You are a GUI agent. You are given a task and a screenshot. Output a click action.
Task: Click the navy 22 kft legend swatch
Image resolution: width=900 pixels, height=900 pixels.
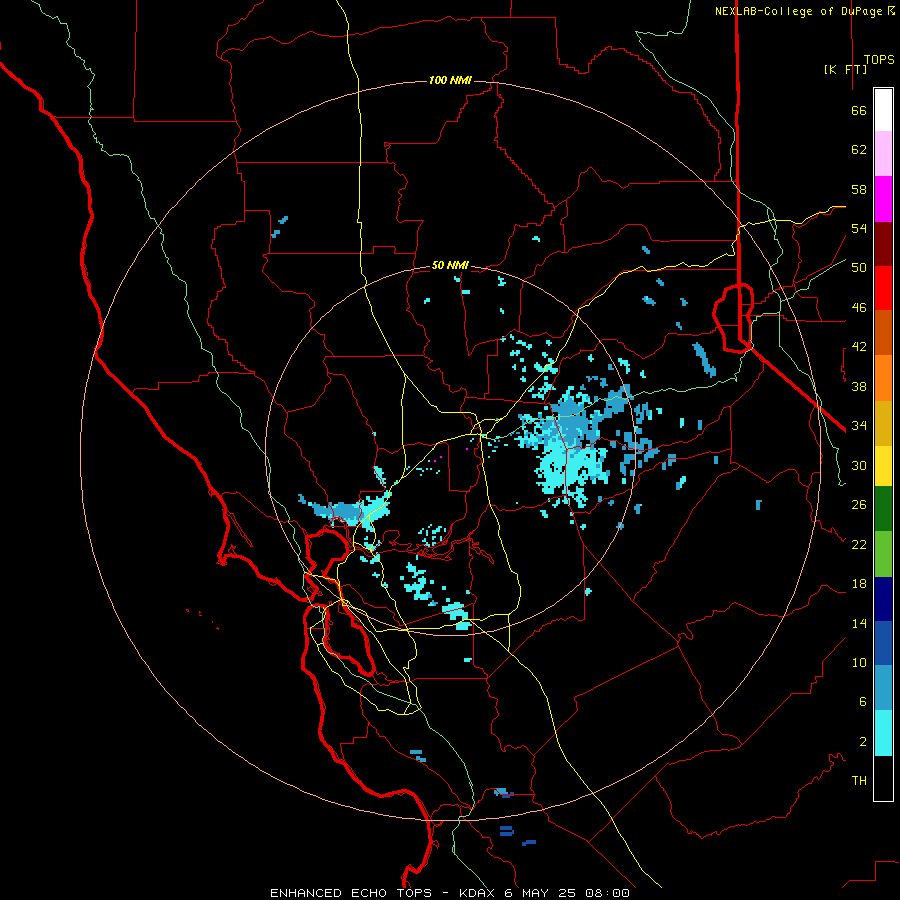(883, 599)
